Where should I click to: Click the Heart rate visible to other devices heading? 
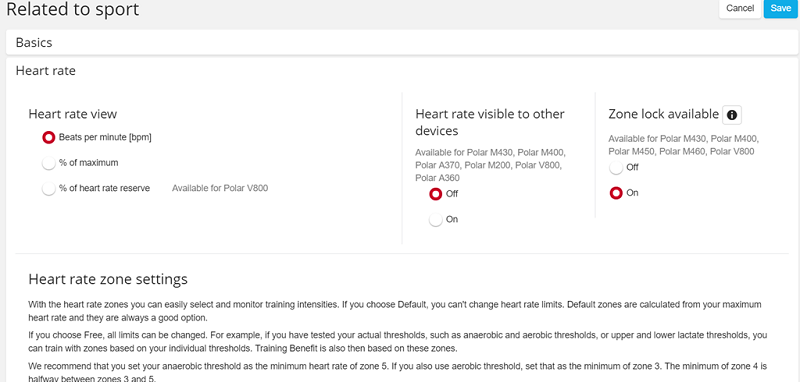pos(490,122)
